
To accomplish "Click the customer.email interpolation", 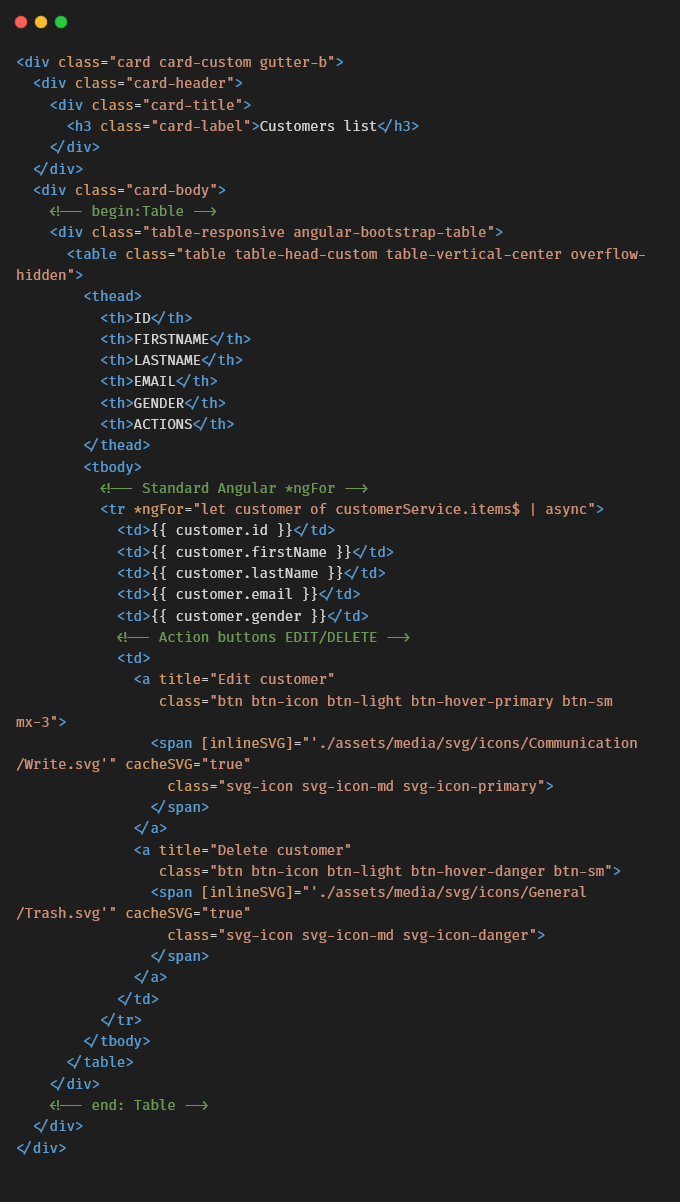I will (x=234, y=594).
